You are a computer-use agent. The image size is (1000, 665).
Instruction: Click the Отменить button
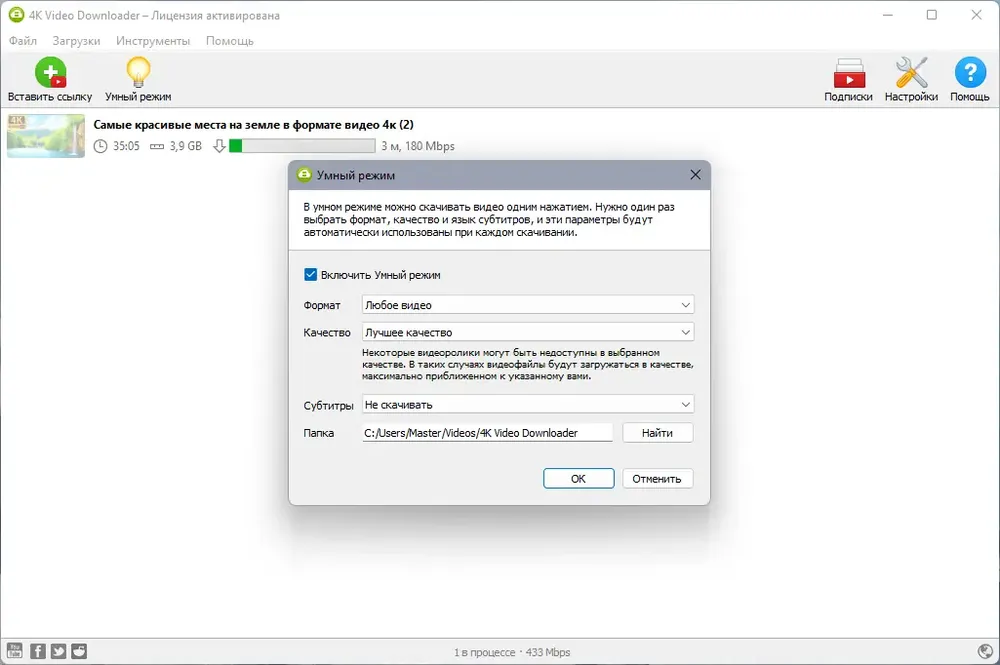(x=657, y=479)
